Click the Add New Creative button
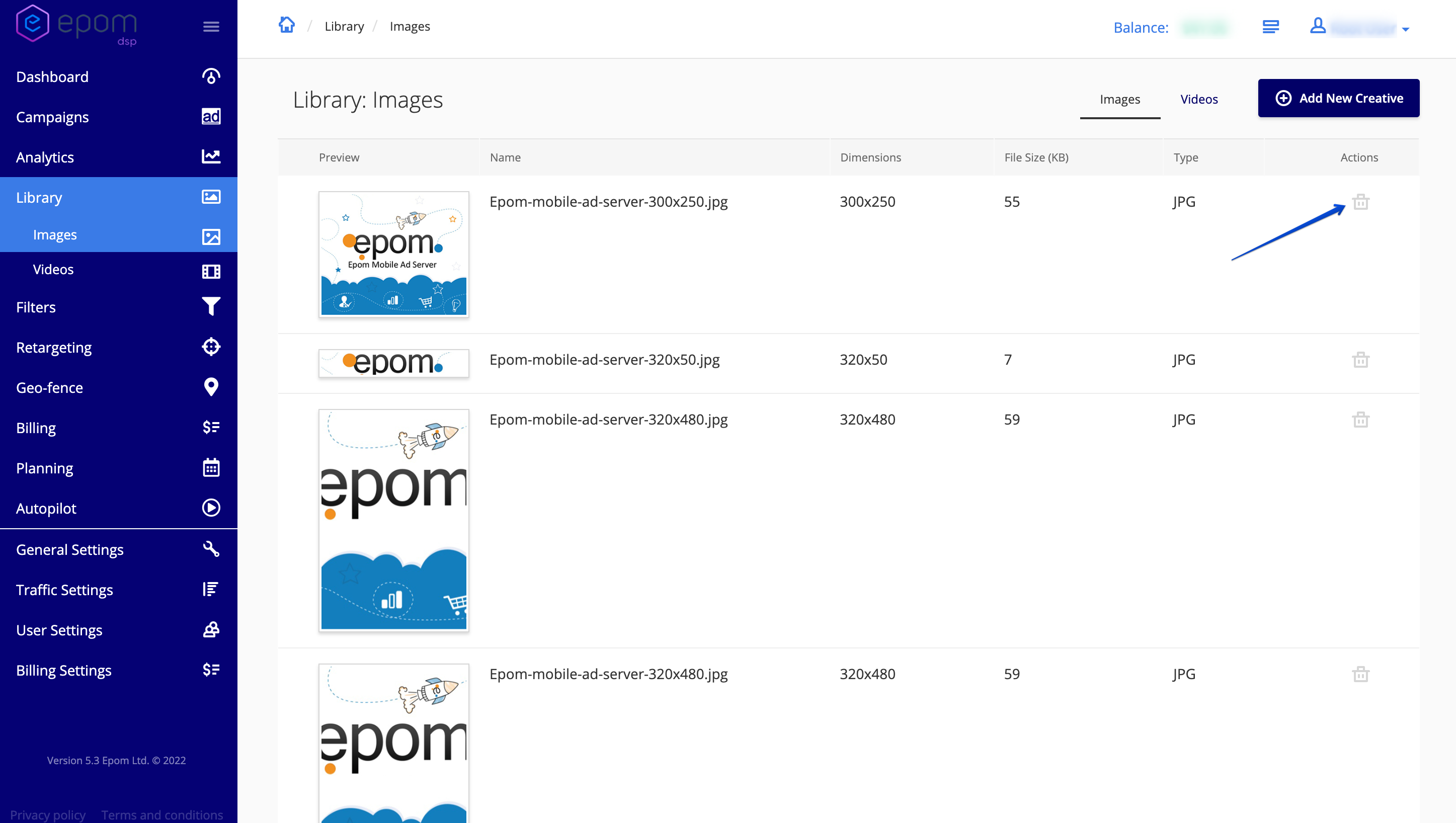1456x823 pixels. 1338,99
